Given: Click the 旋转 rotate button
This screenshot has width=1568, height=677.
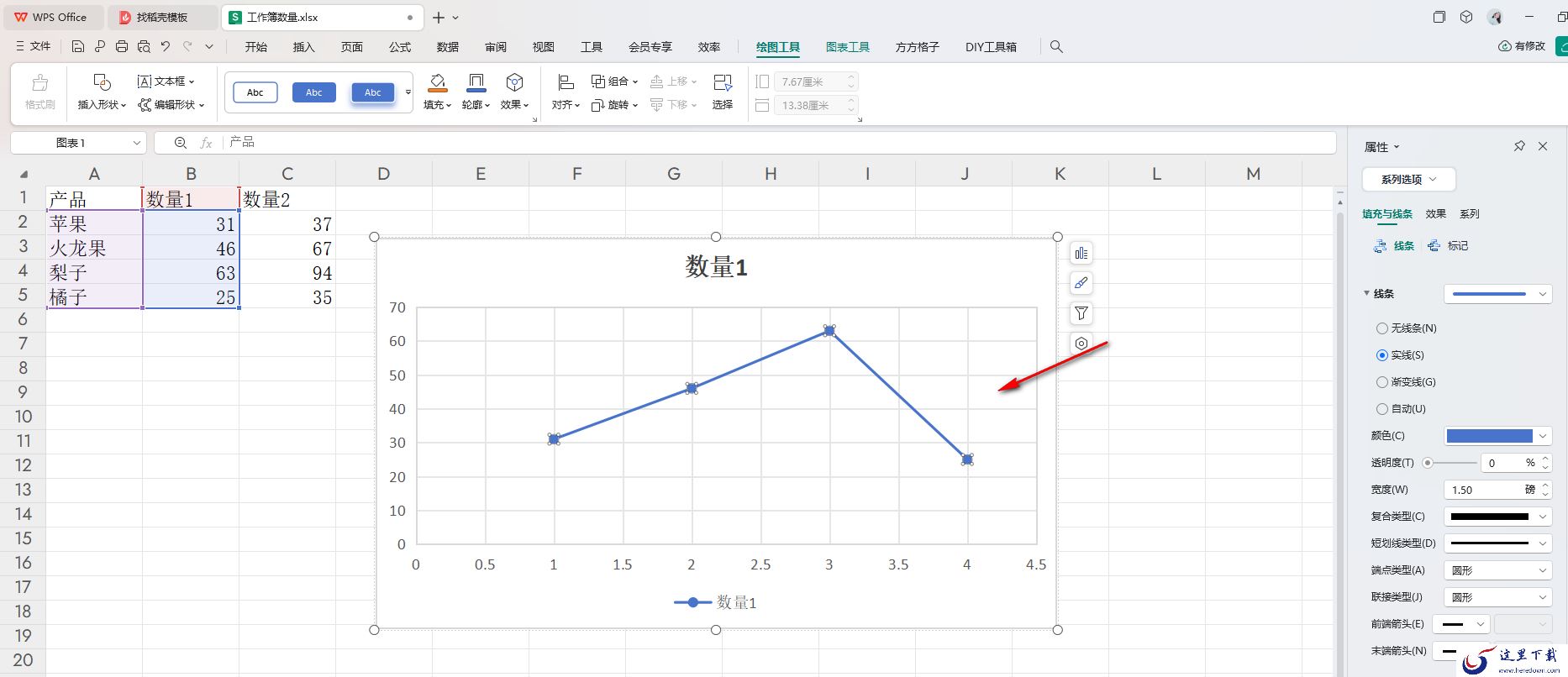Looking at the screenshot, I should [x=614, y=105].
